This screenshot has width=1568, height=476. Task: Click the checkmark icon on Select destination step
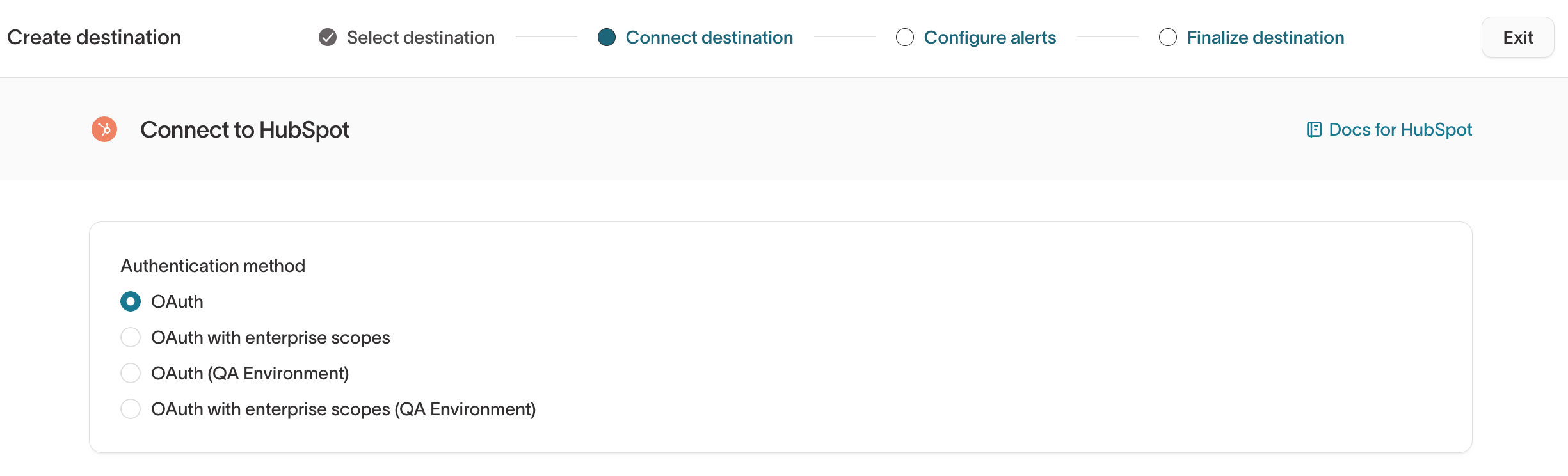(327, 37)
